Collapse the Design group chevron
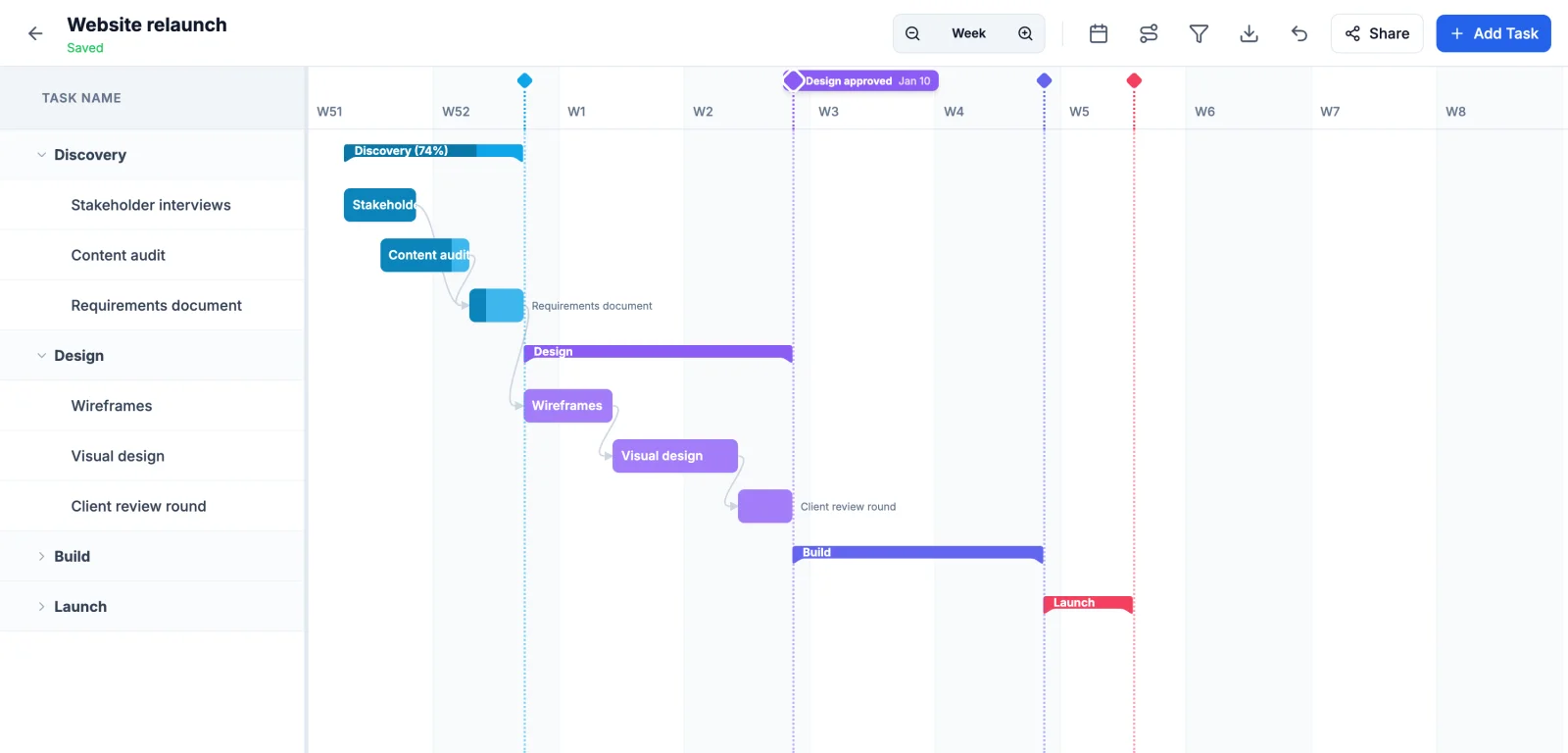The height and width of the screenshot is (753, 1568). coord(41,356)
